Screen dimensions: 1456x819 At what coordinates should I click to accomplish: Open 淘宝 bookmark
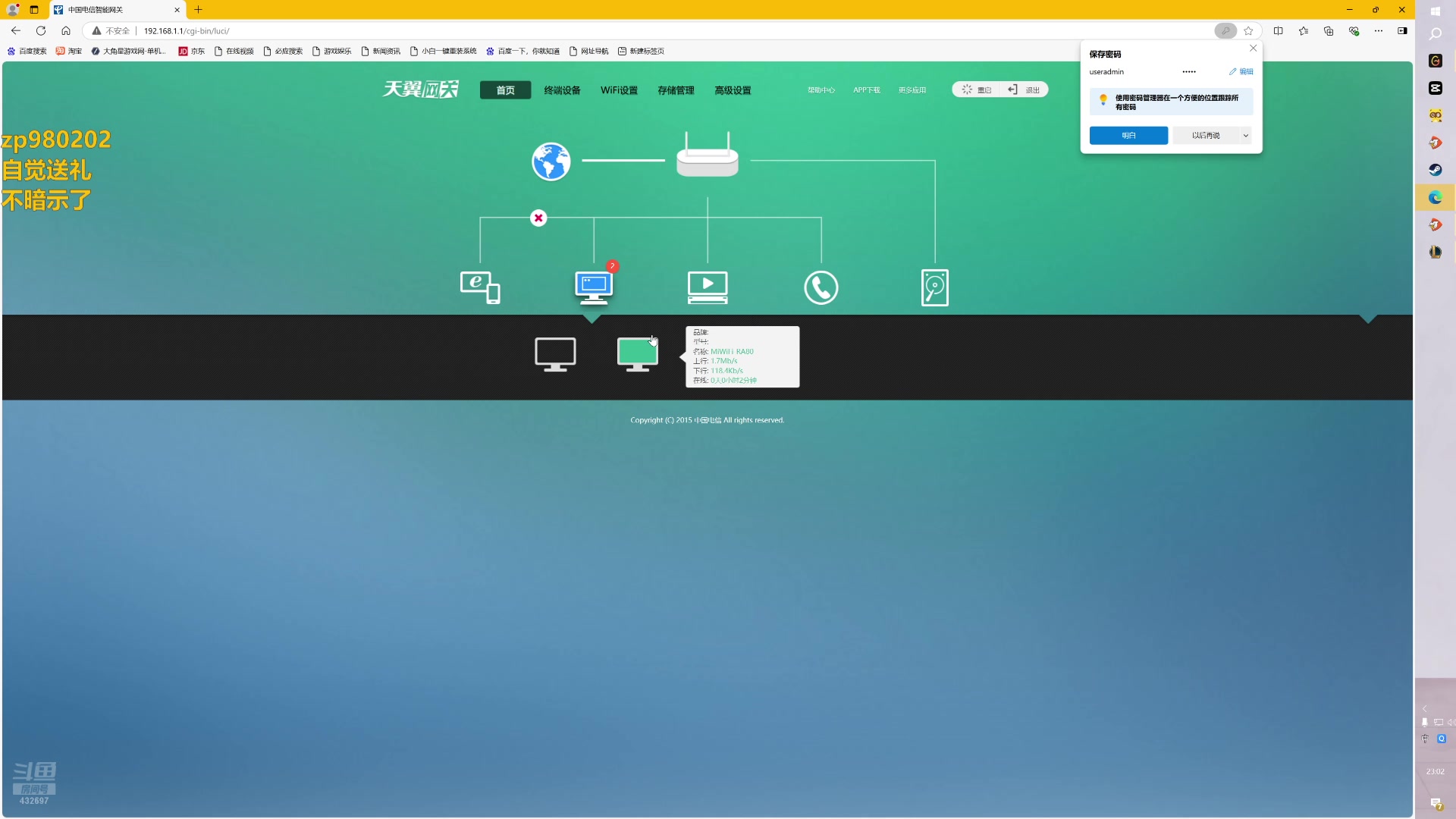[x=69, y=52]
